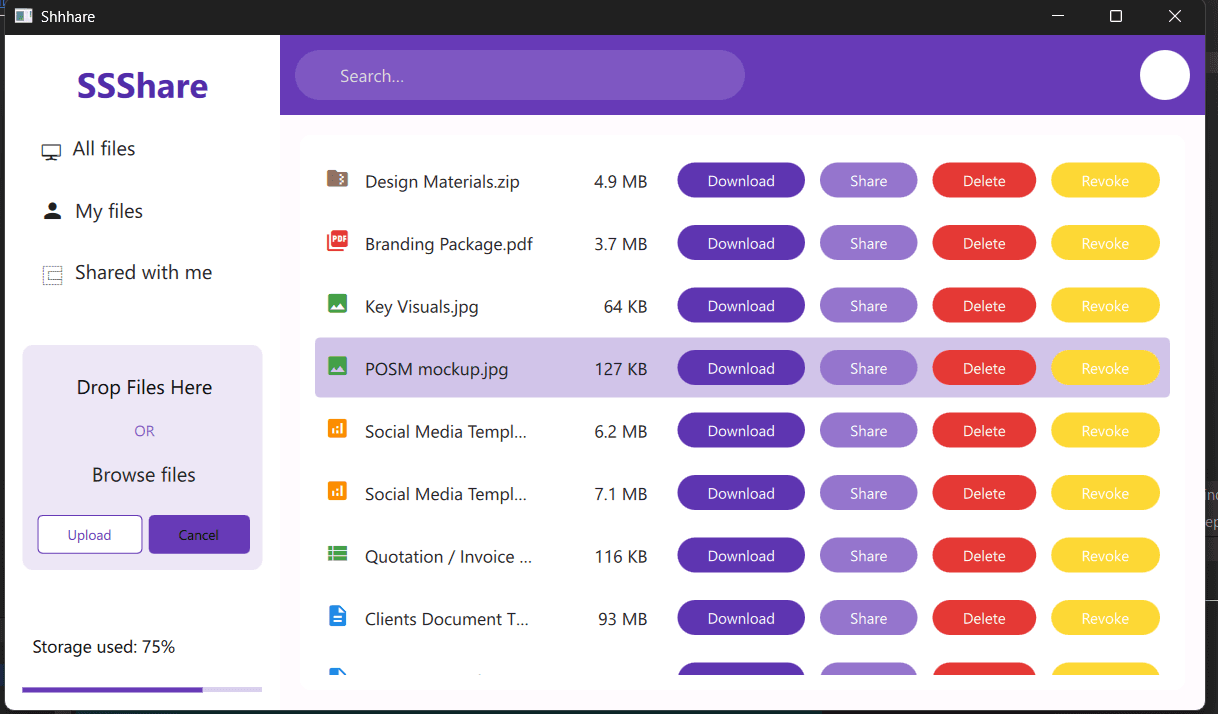Image resolution: width=1218 pixels, height=714 pixels.
Task: Share Branding Package.pdf
Action: [x=868, y=243]
